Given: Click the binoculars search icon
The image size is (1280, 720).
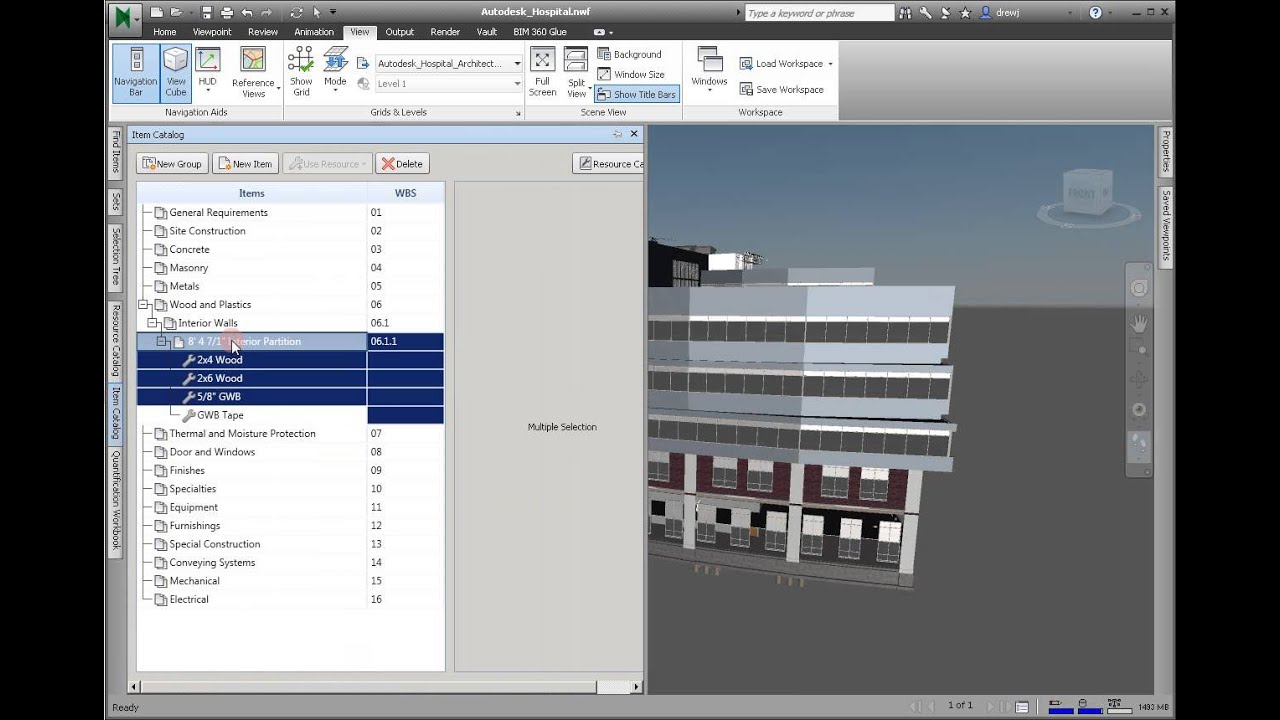Looking at the screenshot, I should click(x=906, y=13).
